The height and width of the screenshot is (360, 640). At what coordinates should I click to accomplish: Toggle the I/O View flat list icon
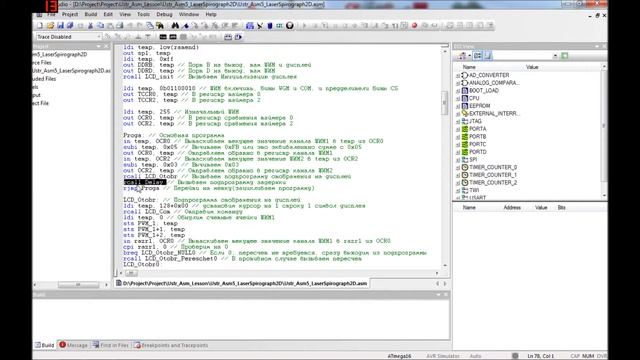tap(488, 56)
